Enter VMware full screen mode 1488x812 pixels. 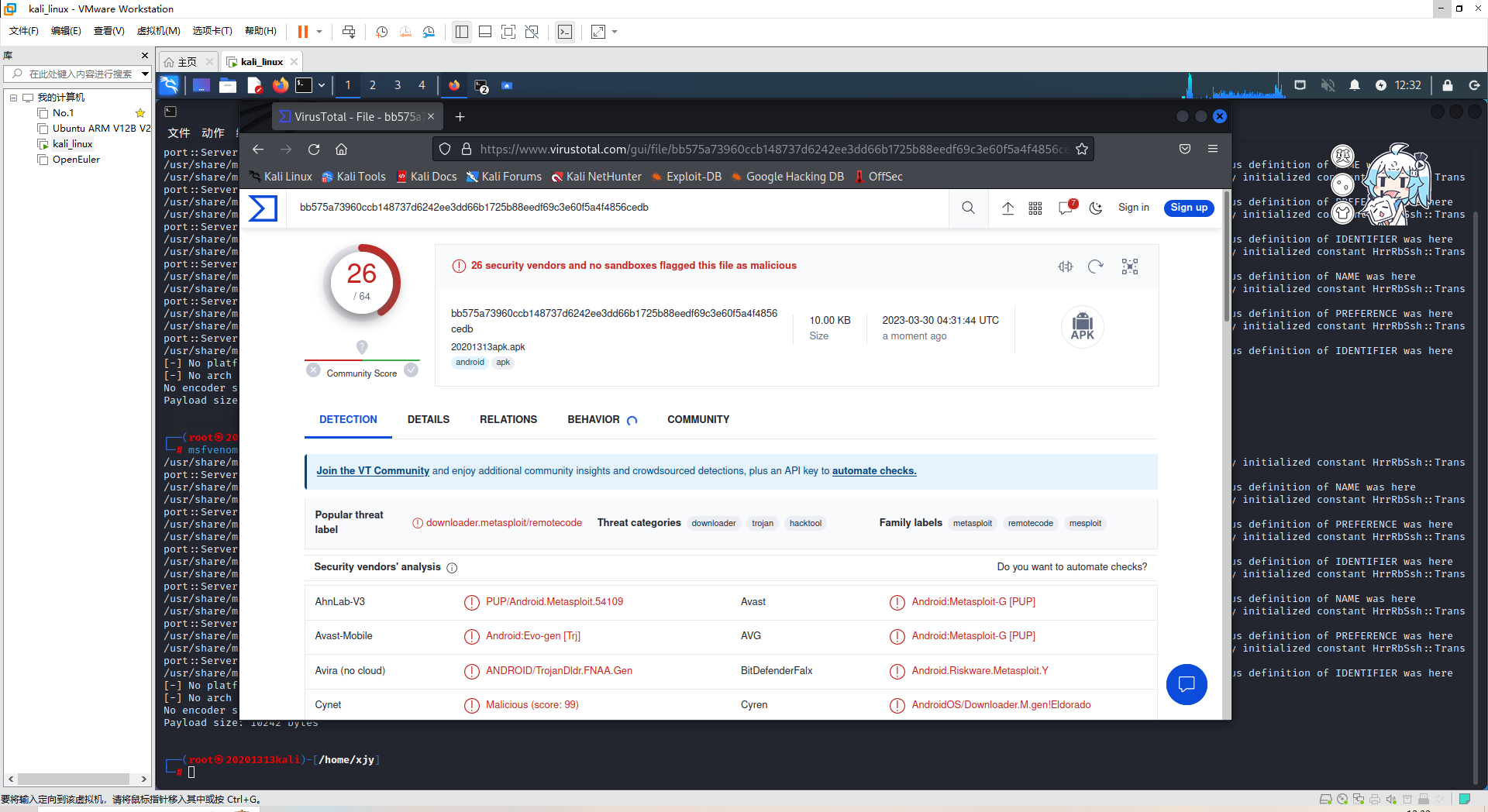point(508,32)
